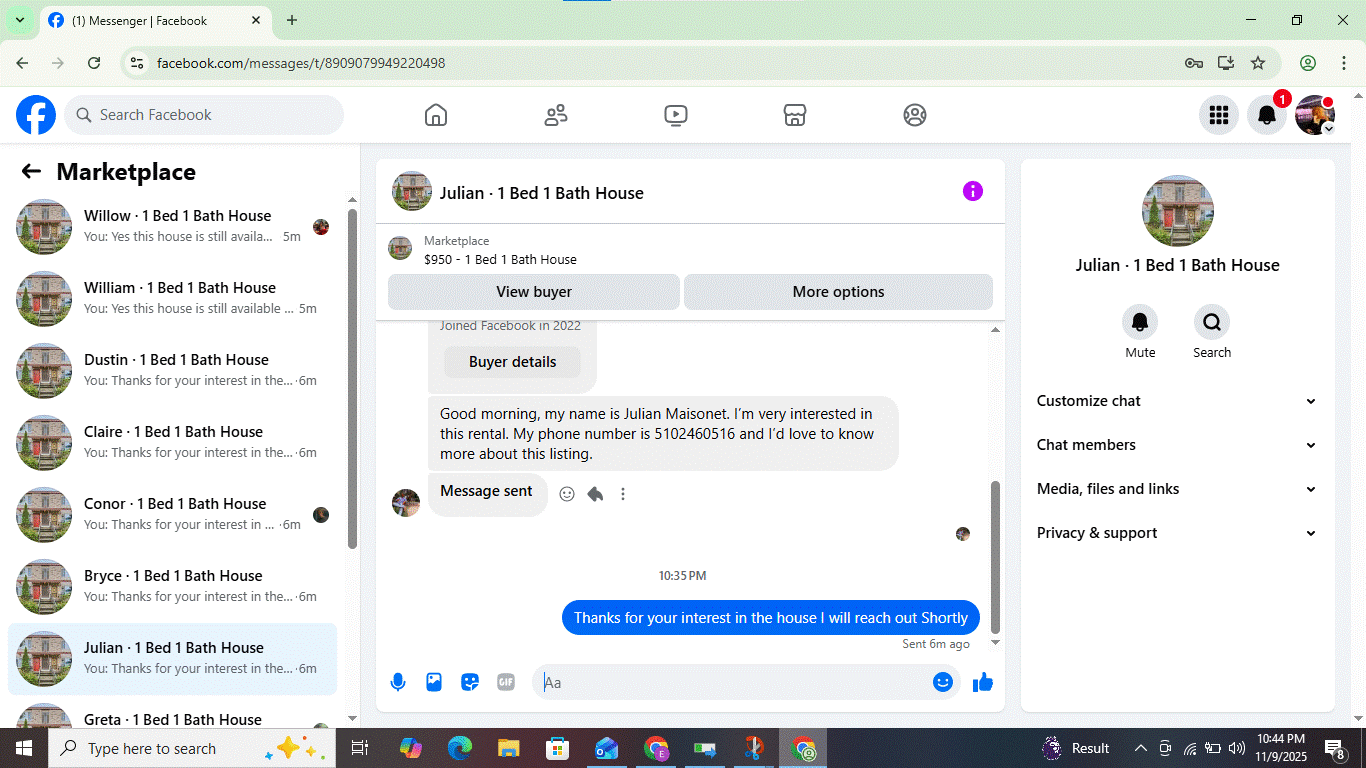Click the browser address bar URL
Image resolution: width=1366 pixels, height=768 pixels.
[x=301, y=63]
